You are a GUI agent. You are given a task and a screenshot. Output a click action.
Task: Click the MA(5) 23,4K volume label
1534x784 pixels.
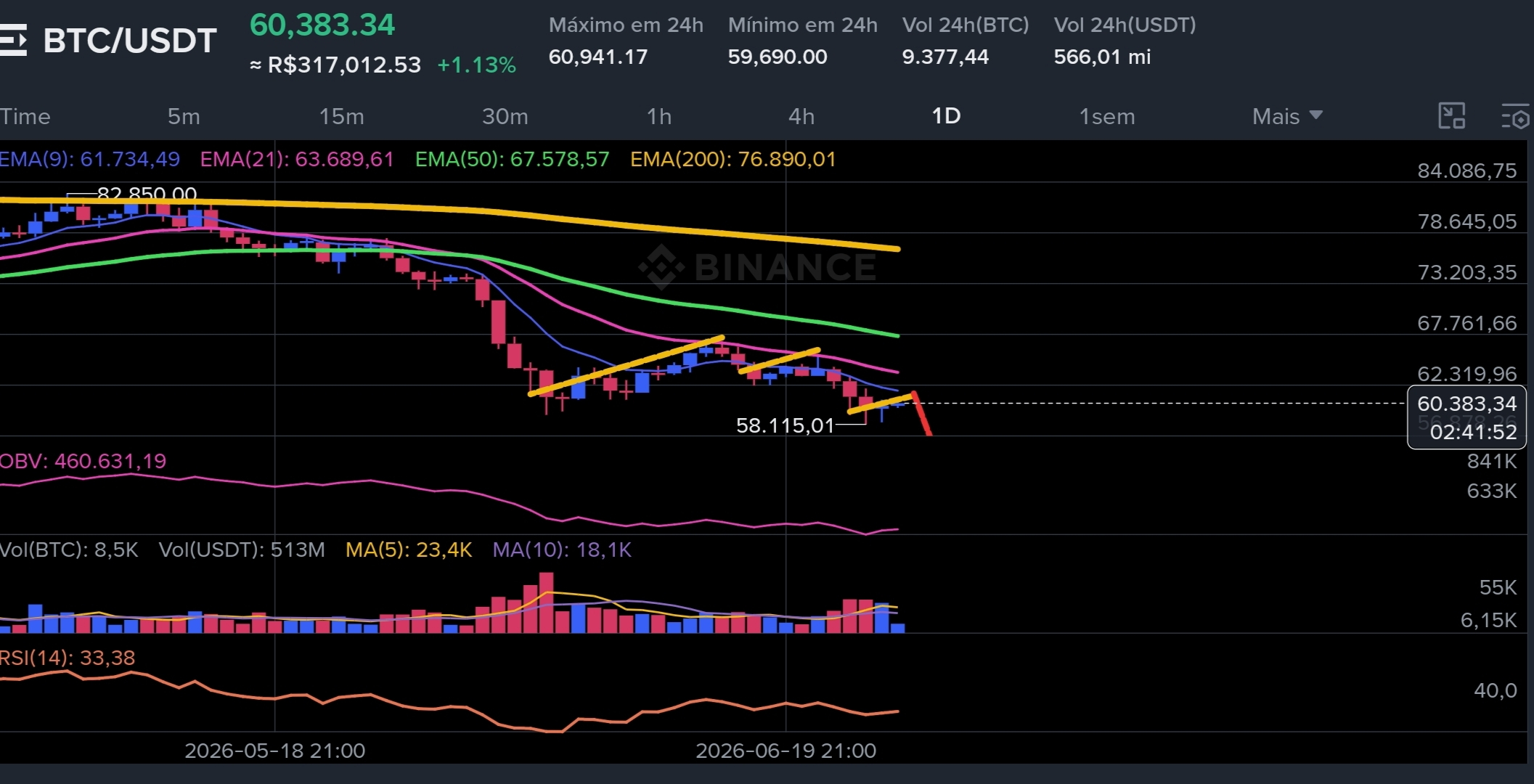click(x=409, y=550)
